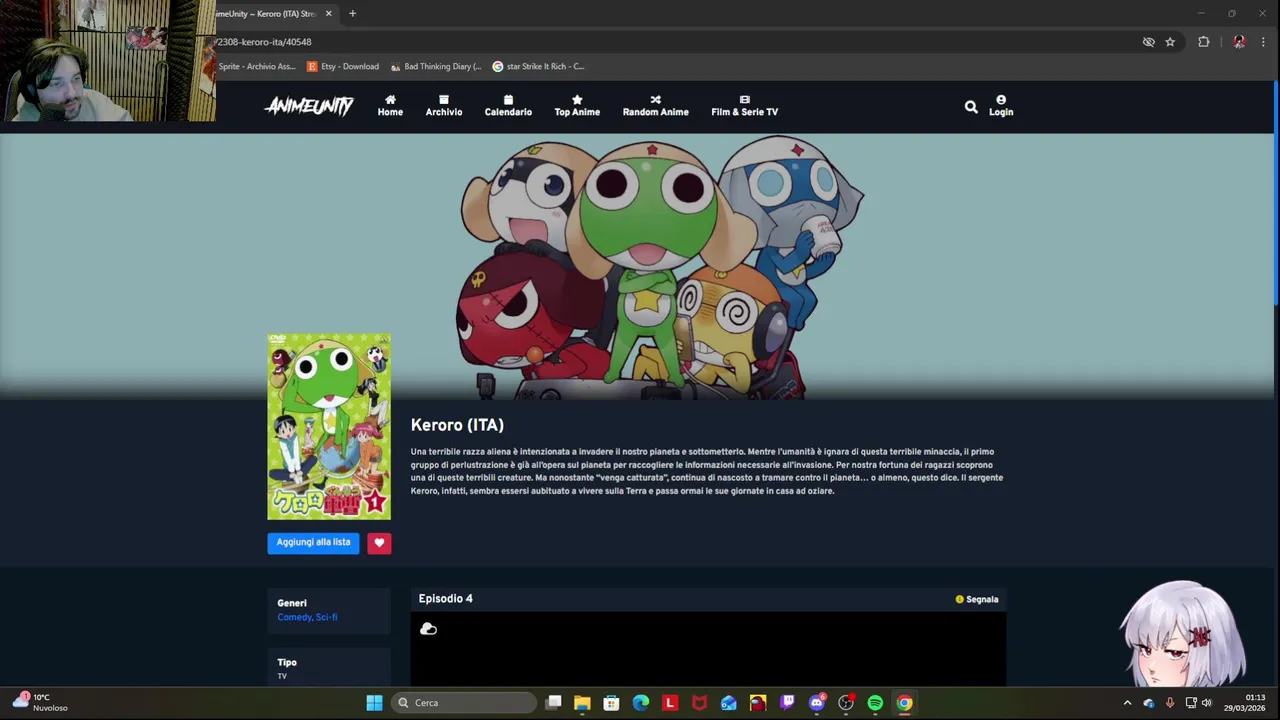The image size is (1280, 720).
Task: Open the red L app on taskbar
Action: coord(670,703)
